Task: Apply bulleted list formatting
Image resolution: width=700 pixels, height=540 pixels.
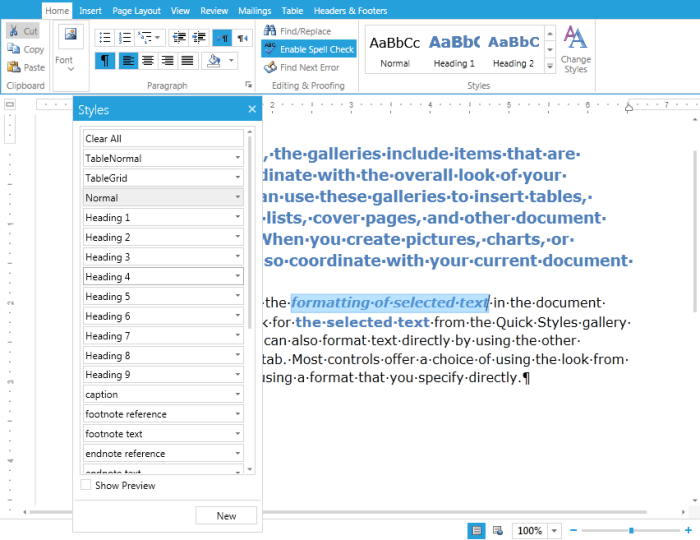Action: (104, 38)
